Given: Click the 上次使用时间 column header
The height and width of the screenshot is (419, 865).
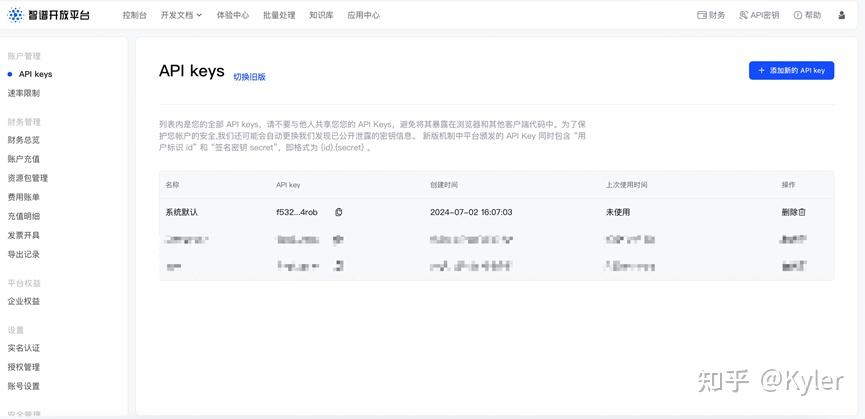Looking at the screenshot, I should point(626,185).
